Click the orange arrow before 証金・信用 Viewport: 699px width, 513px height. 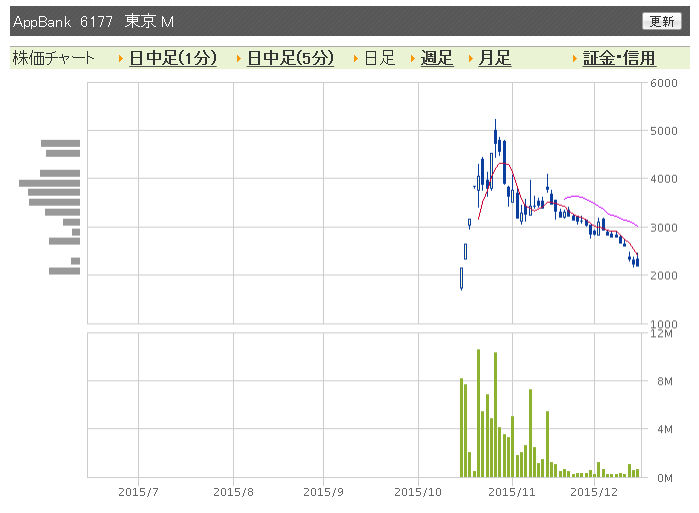coord(575,58)
